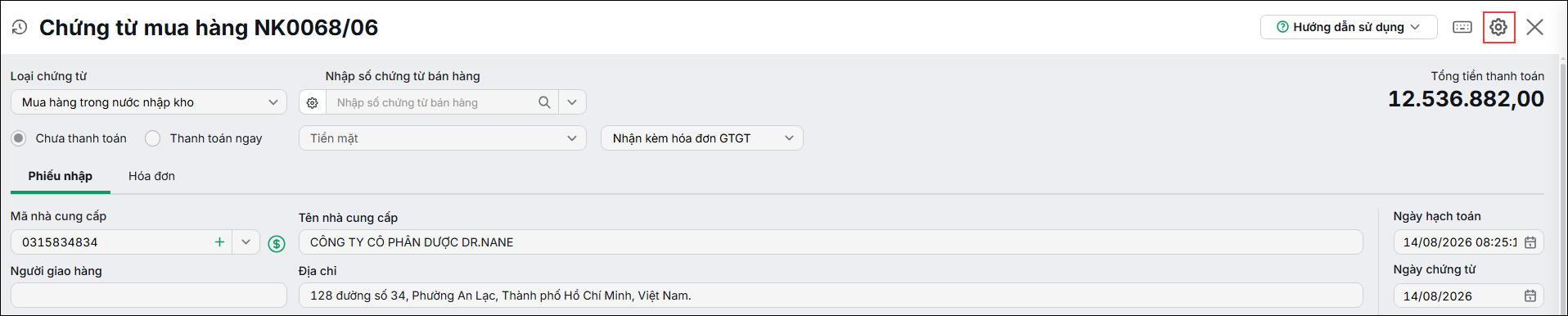Viewport: 1568px width, 316px height.
Task: Click the keyboard shortcuts icon
Action: pos(1462,27)
